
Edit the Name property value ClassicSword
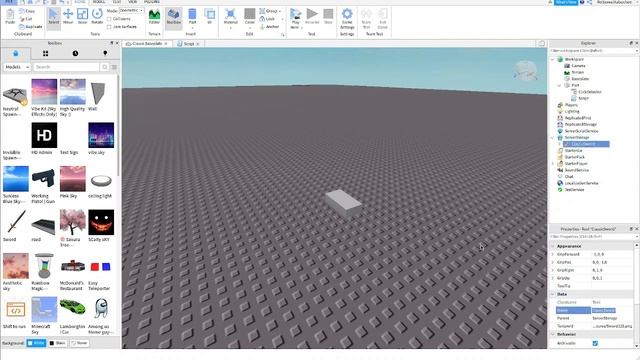[611, 311]
